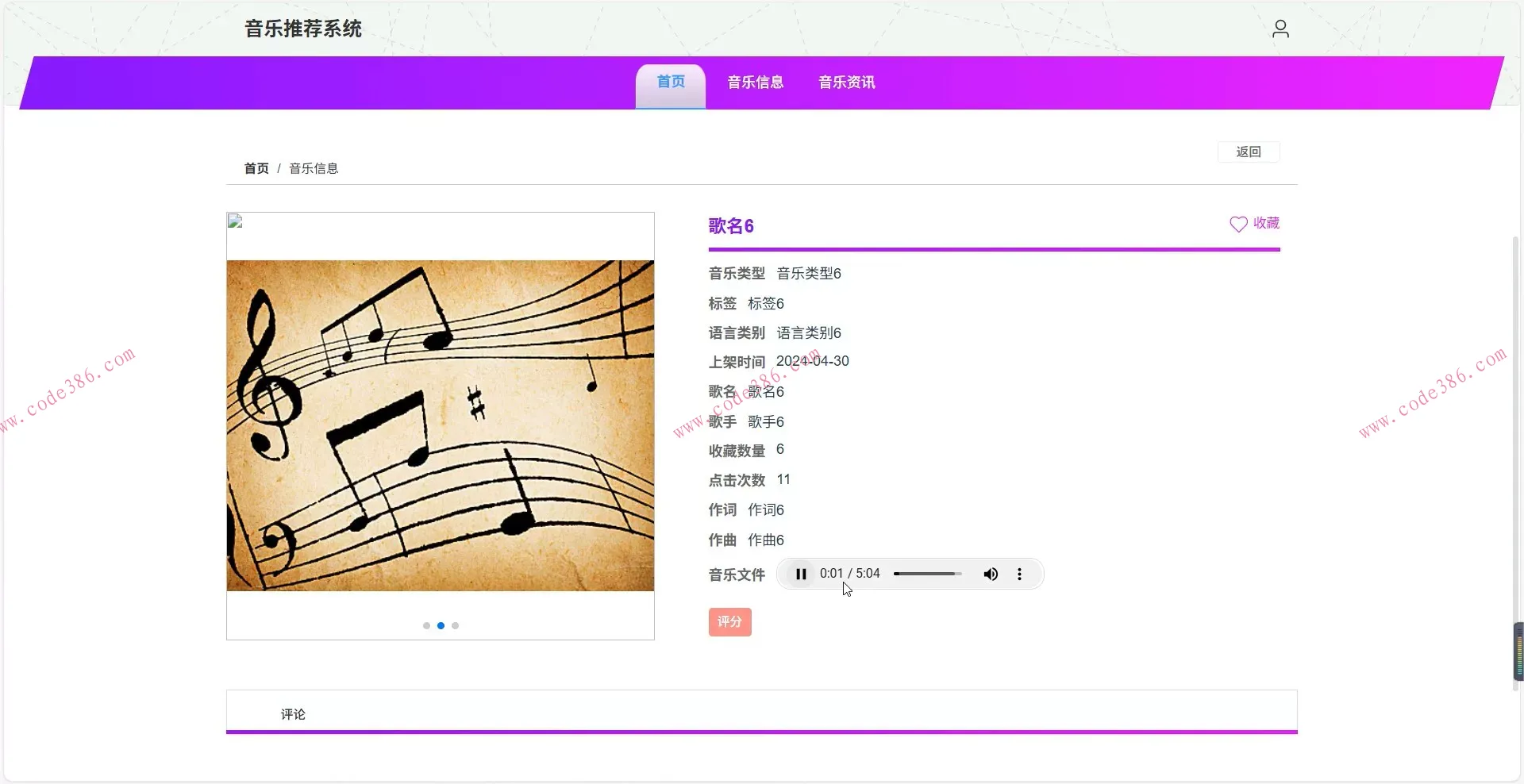Image resolution: width=1524 pixels, height=784 pixels.
Task: Open the 音乐资讯 navigation tab
Action: [x=846, y=82]
